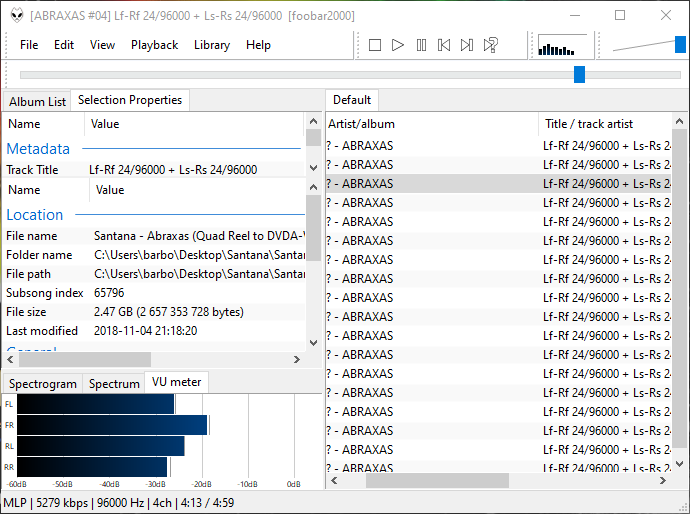Click playlist scroll down arrow
Image resolution: width=690 pixels, height=514 pixels.
coord(679,464)
